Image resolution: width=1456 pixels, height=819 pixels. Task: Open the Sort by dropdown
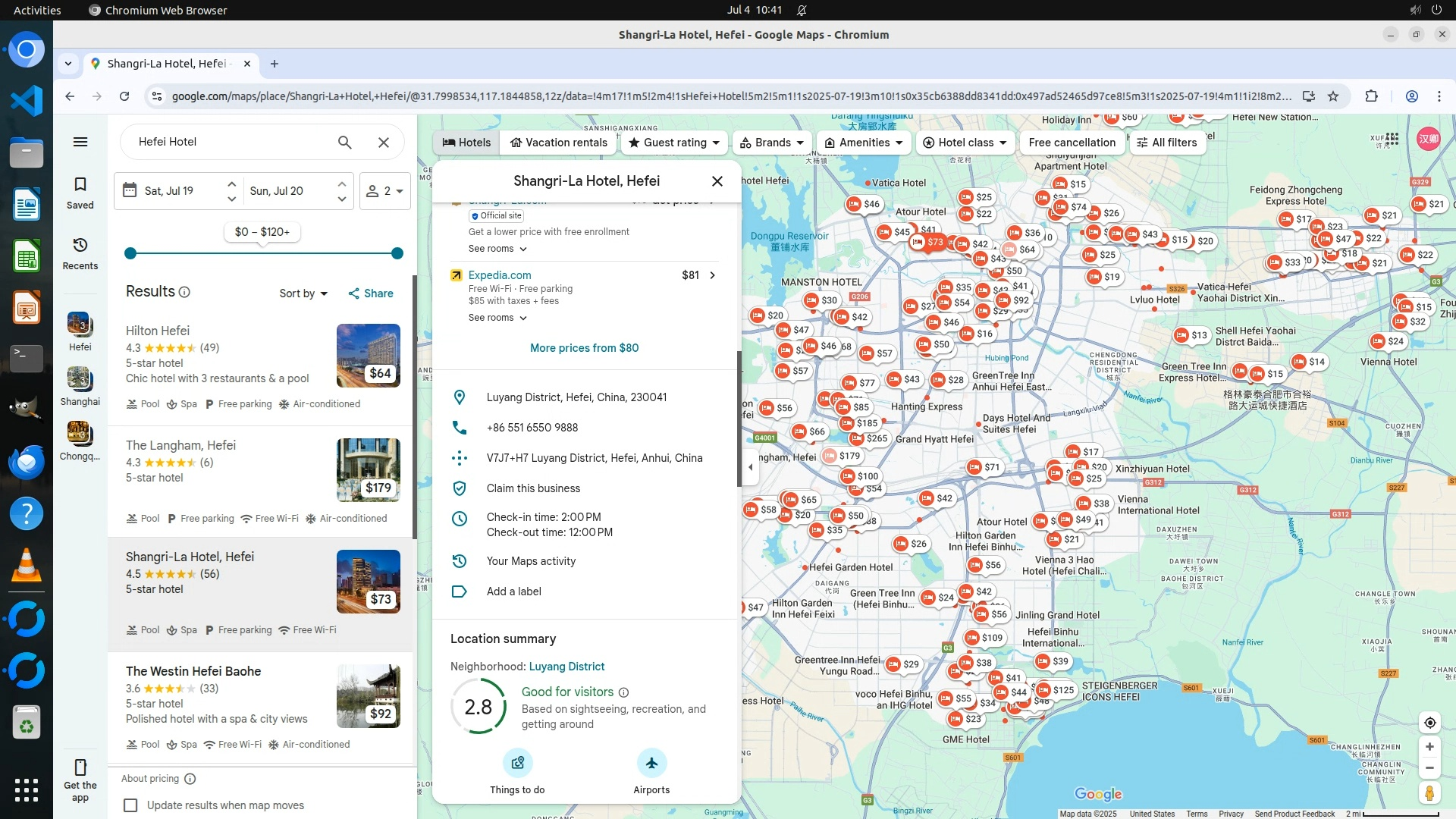click(x=303, y=293)
